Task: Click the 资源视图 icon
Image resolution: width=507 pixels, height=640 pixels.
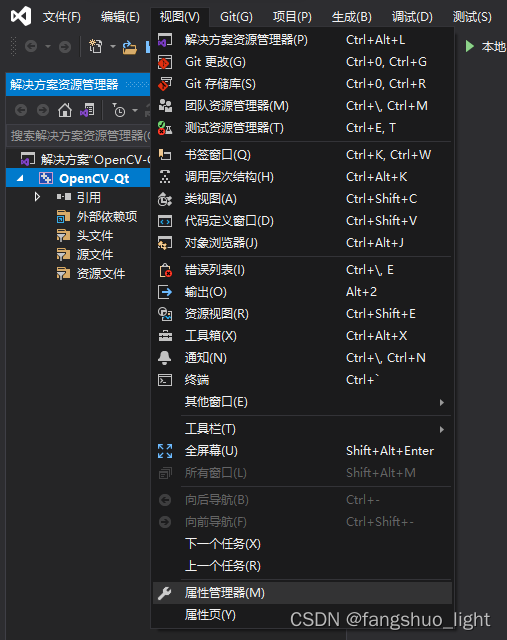Action: [165, 314]
